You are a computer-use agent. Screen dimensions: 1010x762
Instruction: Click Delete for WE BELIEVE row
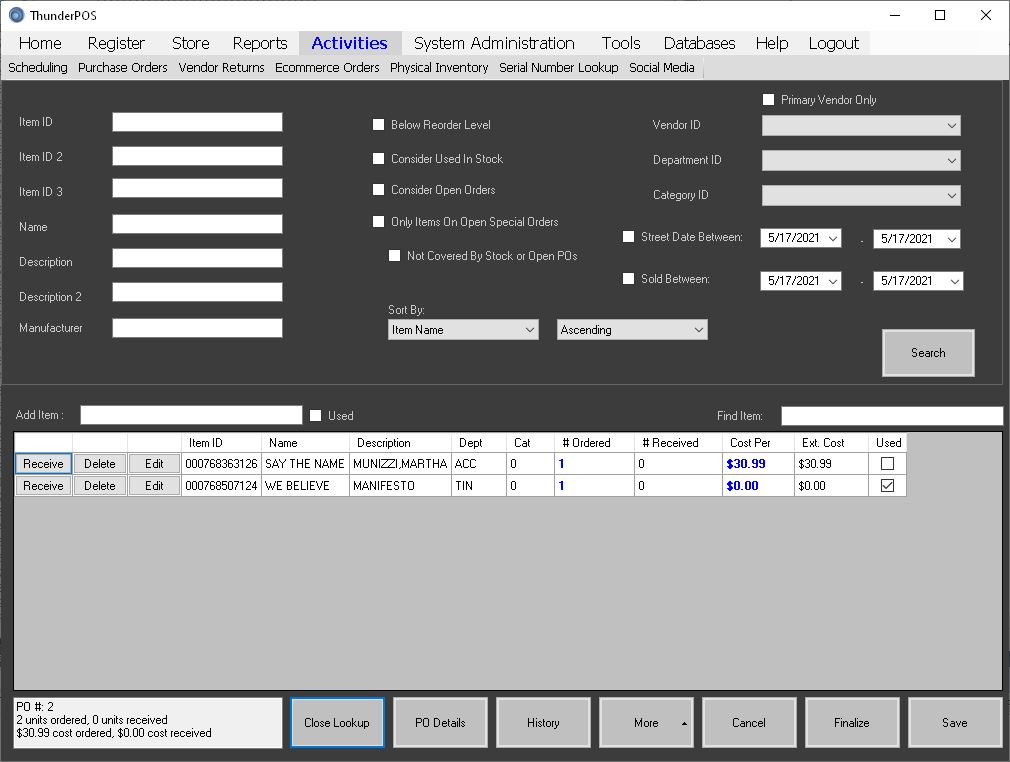(x=100, y=486)
